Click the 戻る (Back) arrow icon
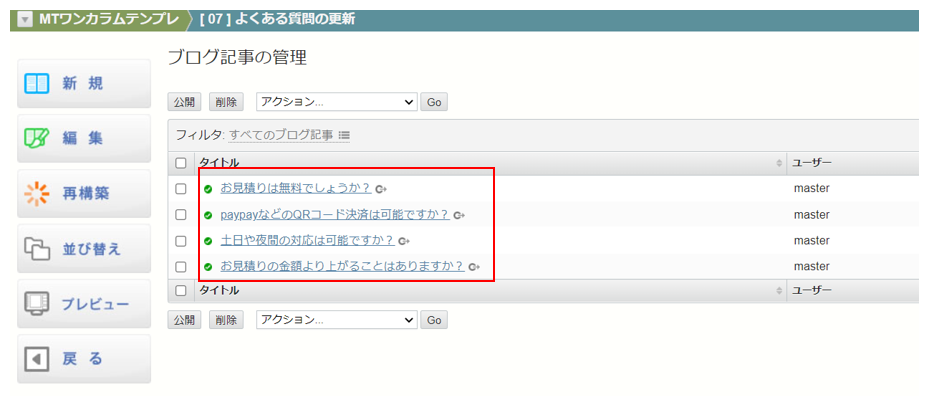 [37, 359]
